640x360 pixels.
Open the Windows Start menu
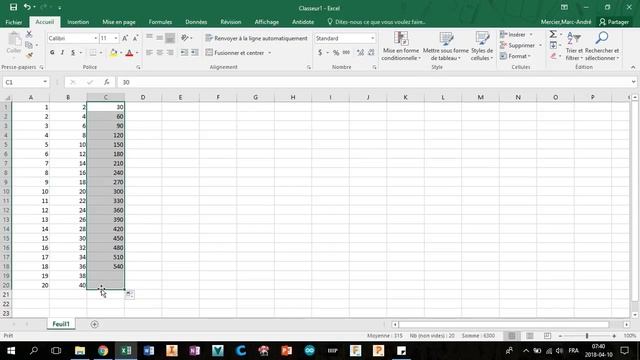coord(11,351)
